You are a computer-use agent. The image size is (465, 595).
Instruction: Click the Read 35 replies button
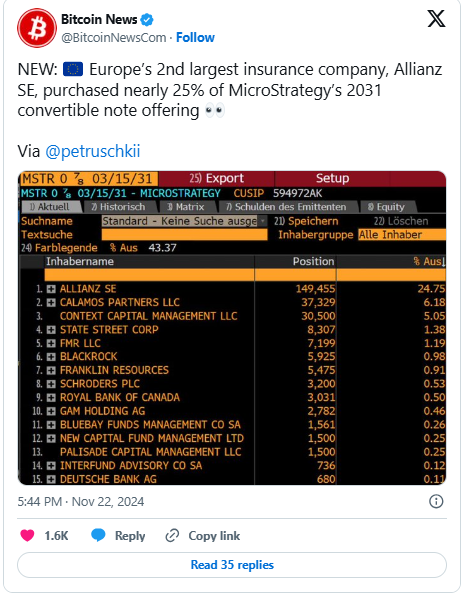232,565
